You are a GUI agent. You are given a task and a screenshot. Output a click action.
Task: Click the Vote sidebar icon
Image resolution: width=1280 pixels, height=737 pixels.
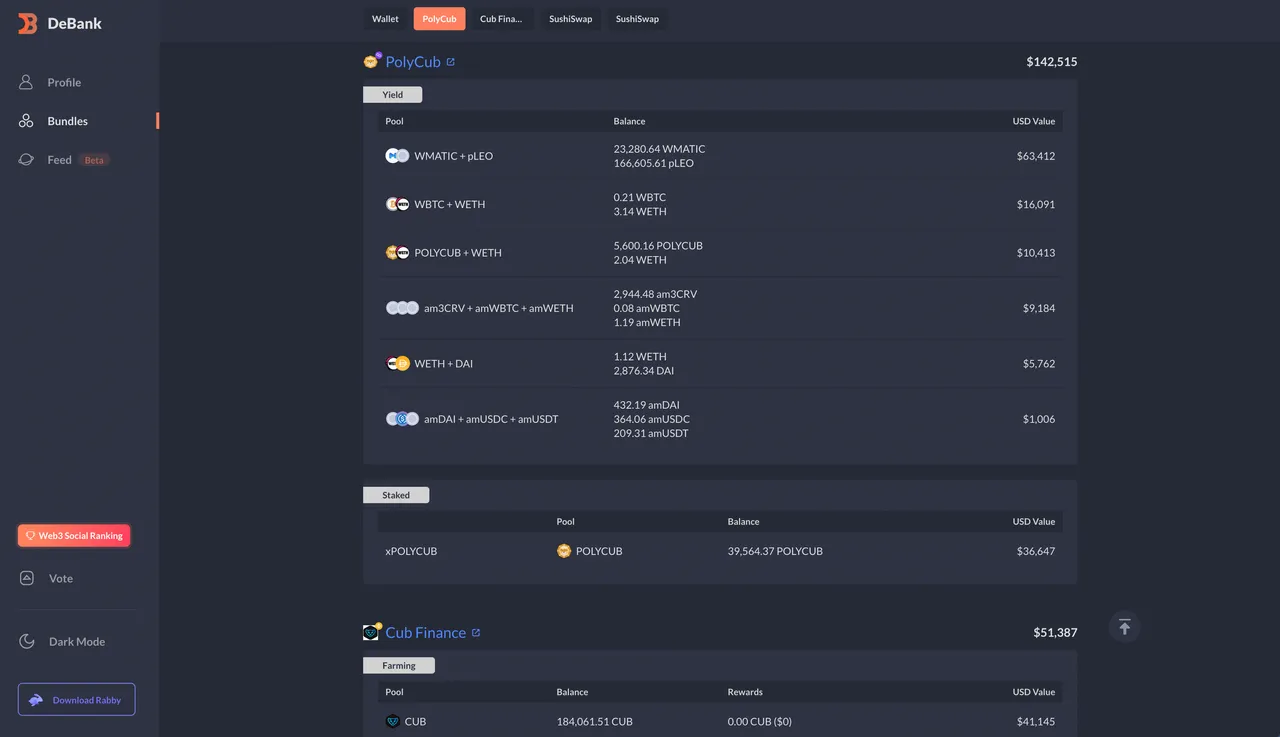[x=29, y=578]
